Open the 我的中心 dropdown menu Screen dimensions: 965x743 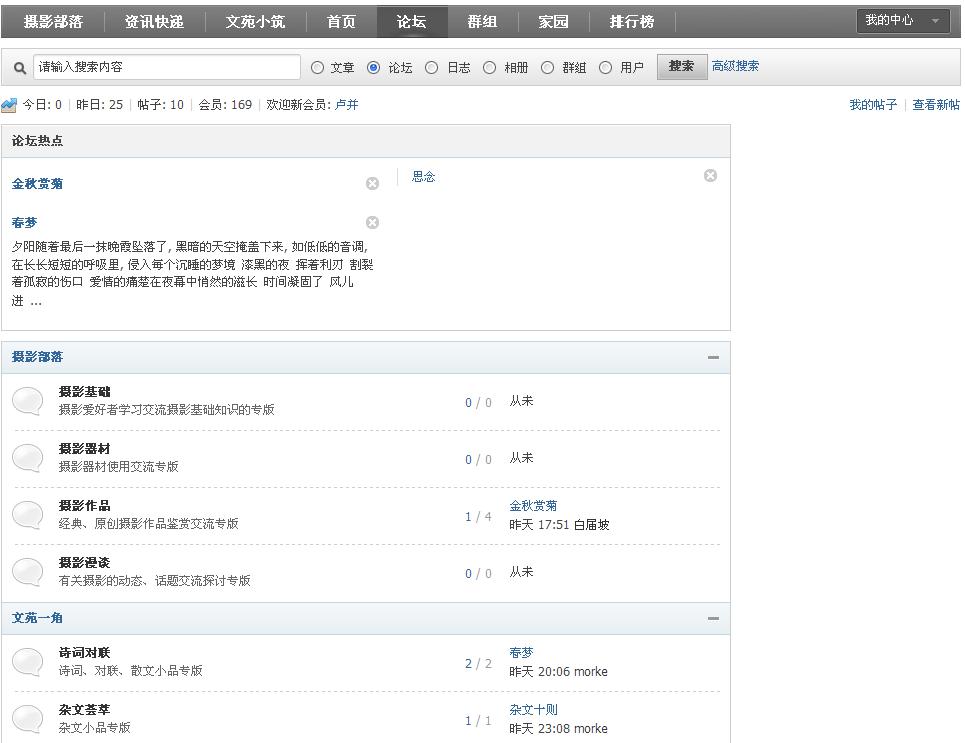click(x=902, y=21)
